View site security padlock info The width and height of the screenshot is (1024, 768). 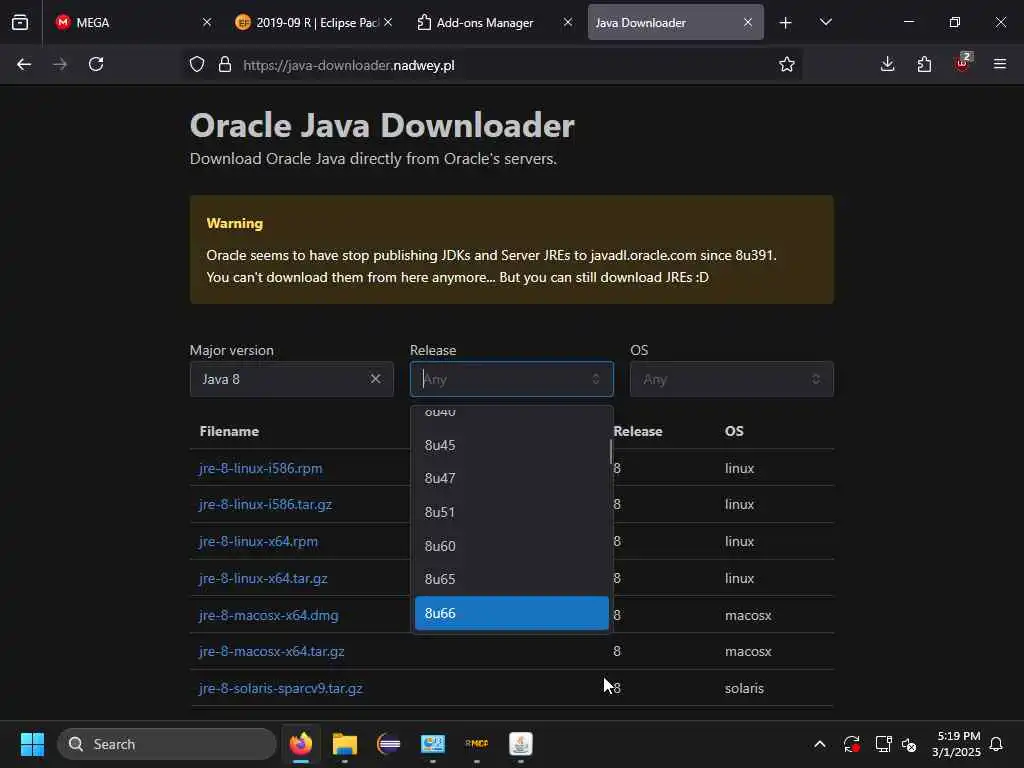coord(225,64)
